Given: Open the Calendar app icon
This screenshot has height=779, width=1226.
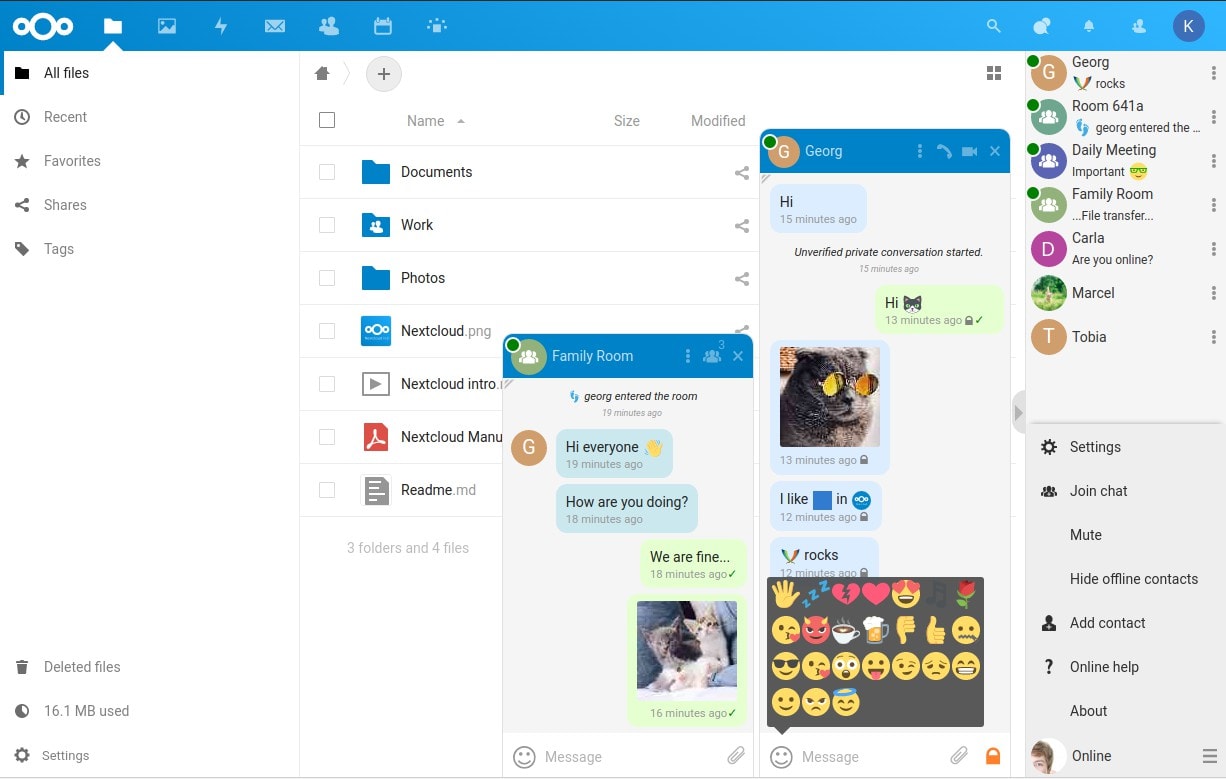Looking at the screenshot, I should [x=382, y=26].
